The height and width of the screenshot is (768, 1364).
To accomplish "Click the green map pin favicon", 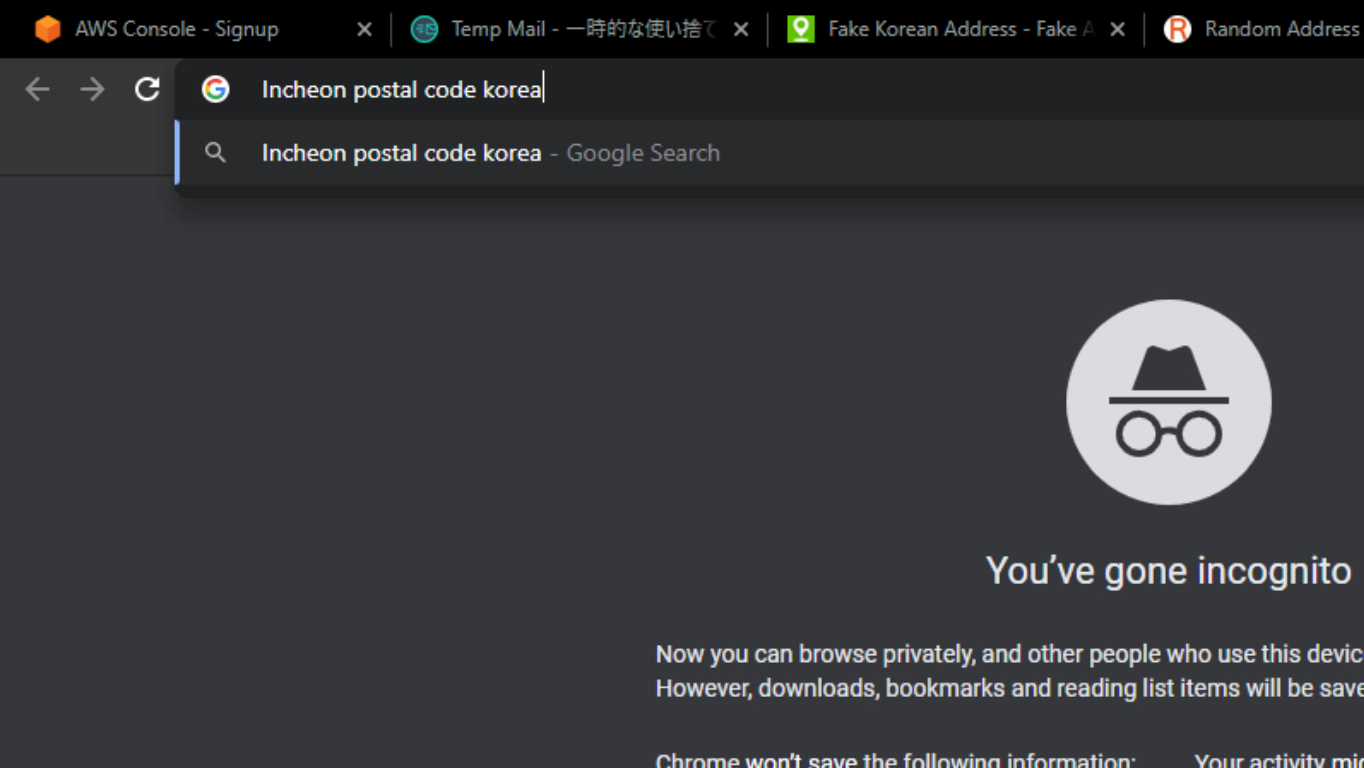I will pos(800,29).
